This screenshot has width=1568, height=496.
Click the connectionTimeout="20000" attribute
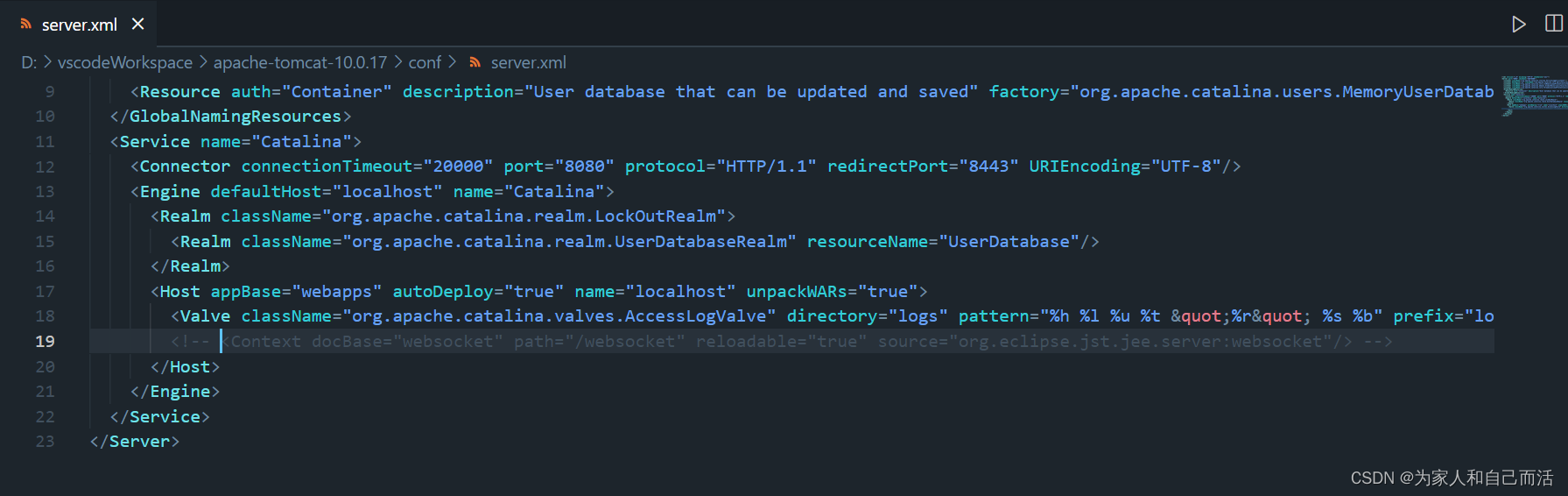pos(368,167)
